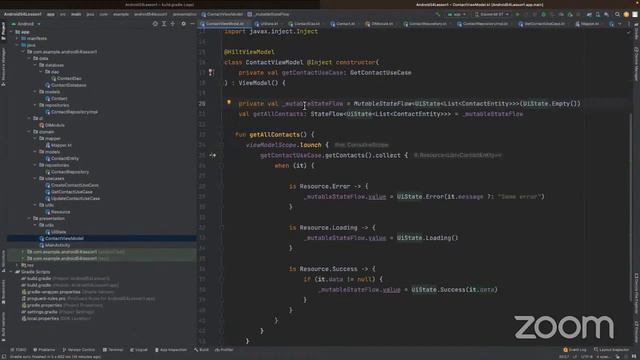Collapse the domain package
This screenshot has height=360, width=640.
tap(30, 132)
